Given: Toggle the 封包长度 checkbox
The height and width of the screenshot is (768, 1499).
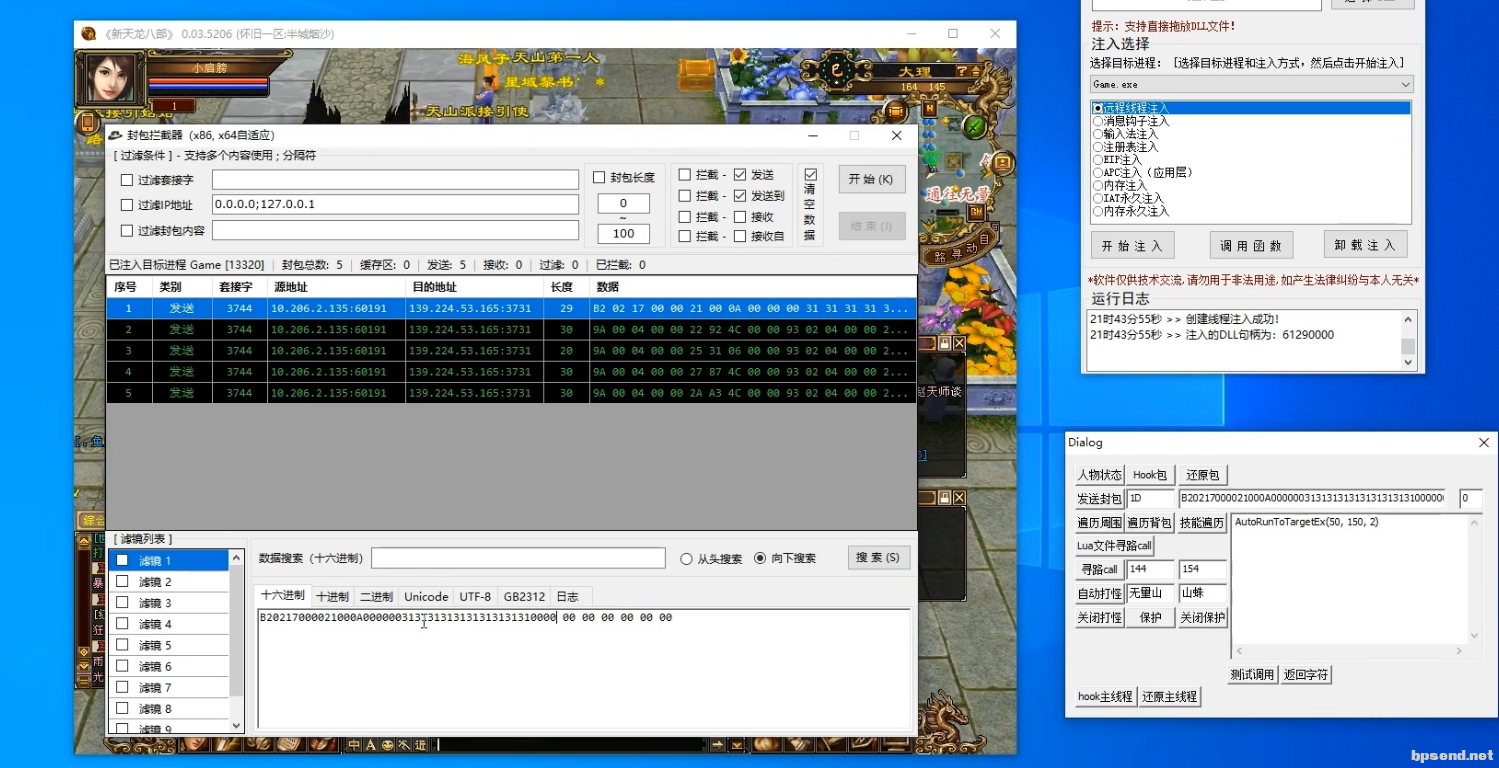Looking at the screenshot, I should point(599,178).
